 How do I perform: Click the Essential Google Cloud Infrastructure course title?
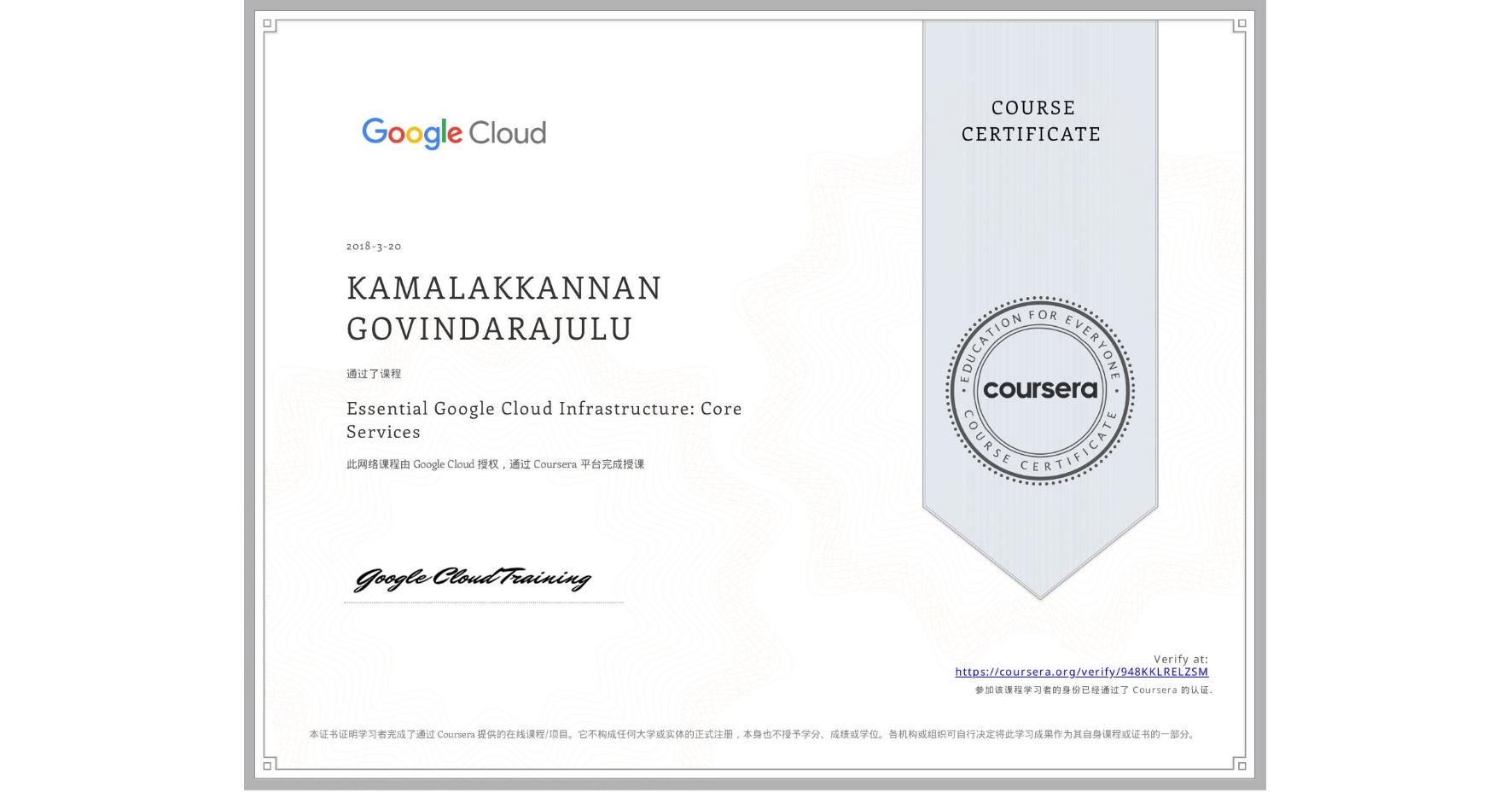tap(544, 420)
